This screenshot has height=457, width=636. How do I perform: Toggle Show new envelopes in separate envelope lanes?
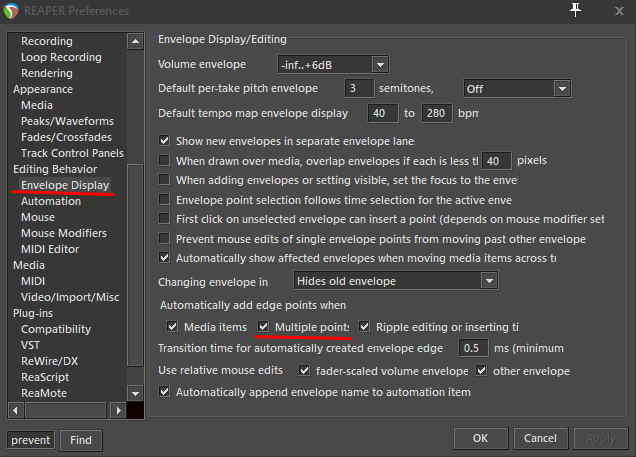tap(164, 141)
